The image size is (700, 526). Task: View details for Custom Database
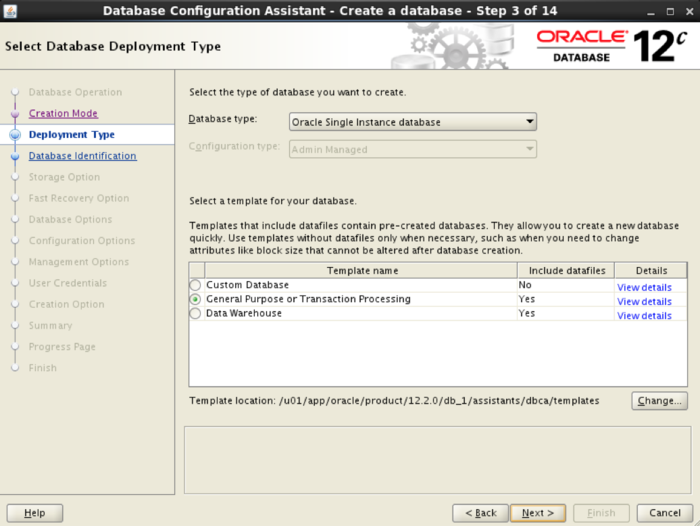coord(644,287)
